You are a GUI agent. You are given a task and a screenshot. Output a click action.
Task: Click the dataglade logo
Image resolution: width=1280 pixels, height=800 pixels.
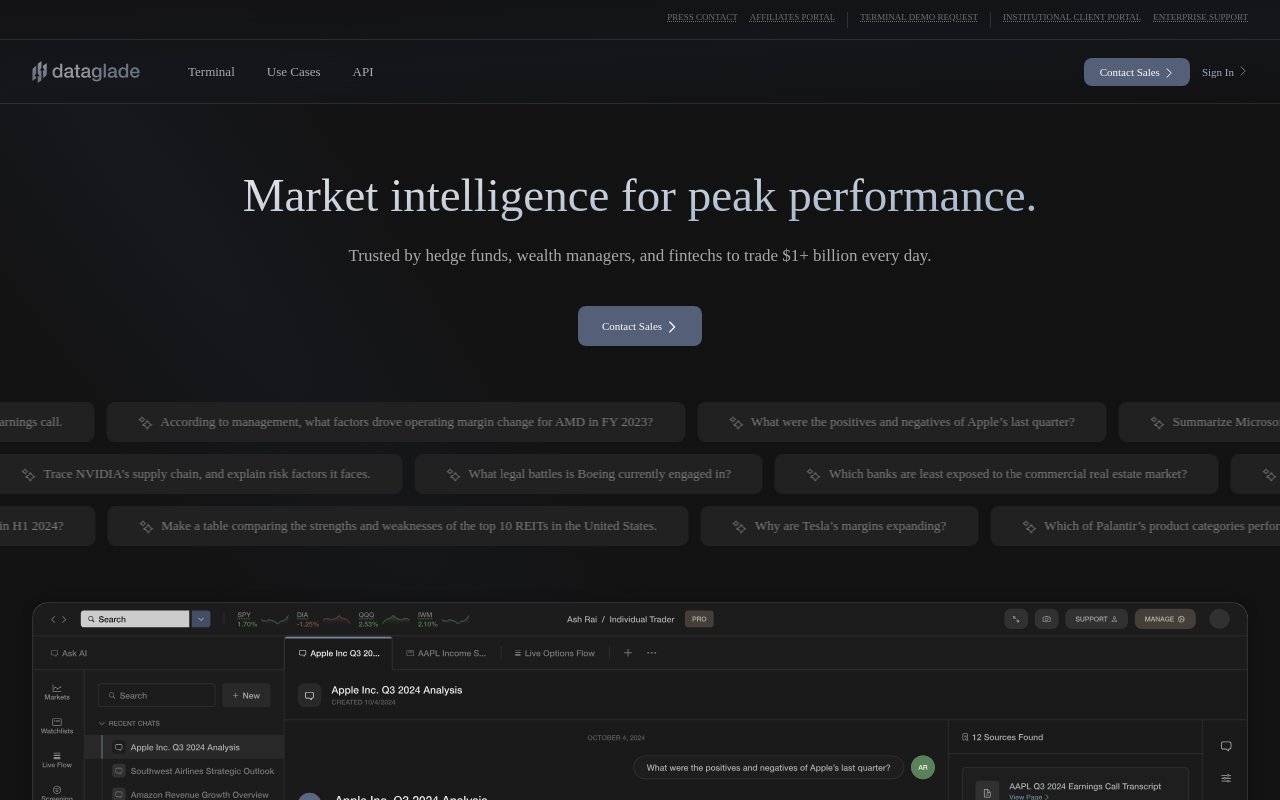click(86, 71)
